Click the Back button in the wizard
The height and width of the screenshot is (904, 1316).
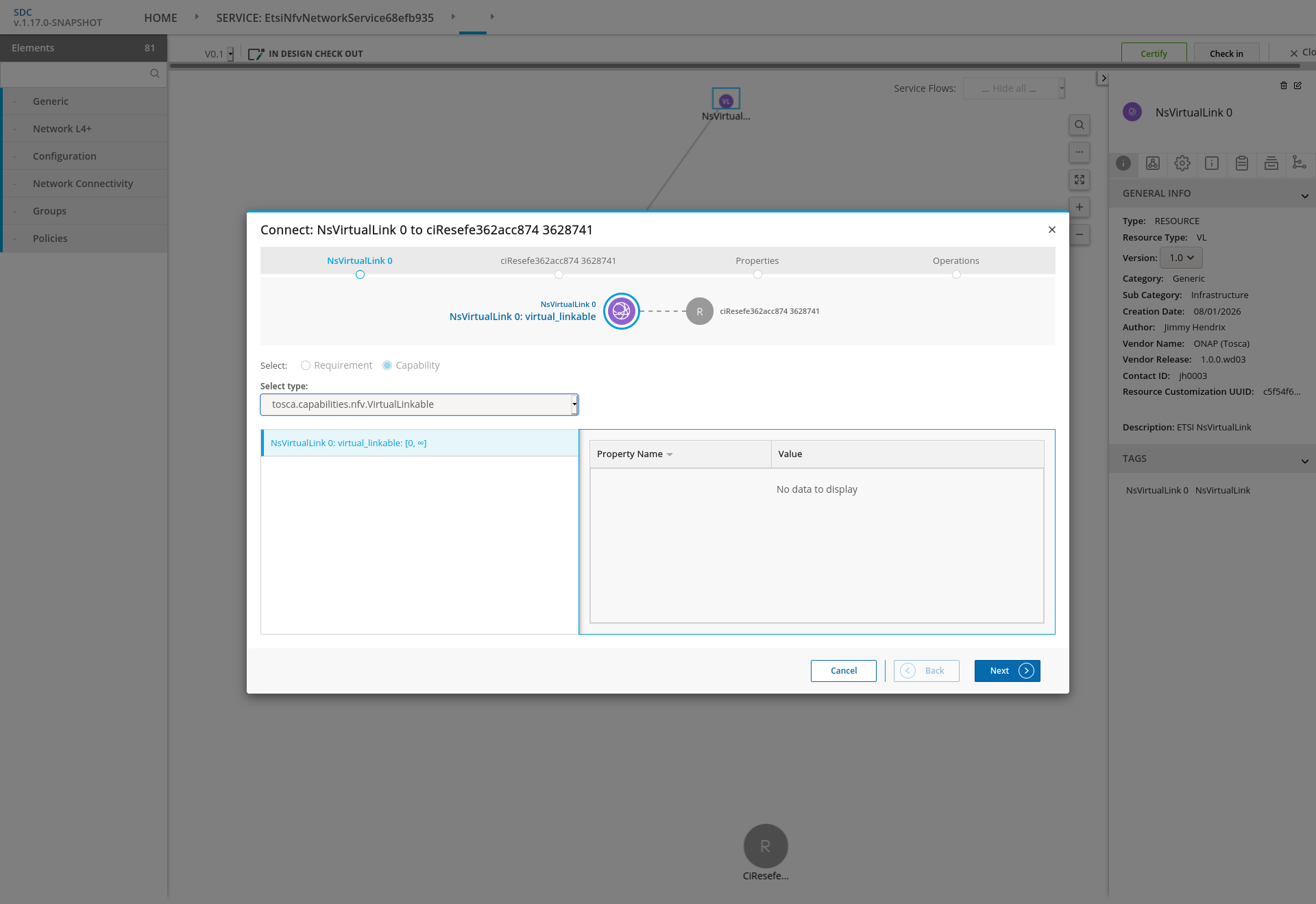coord(926,671)
